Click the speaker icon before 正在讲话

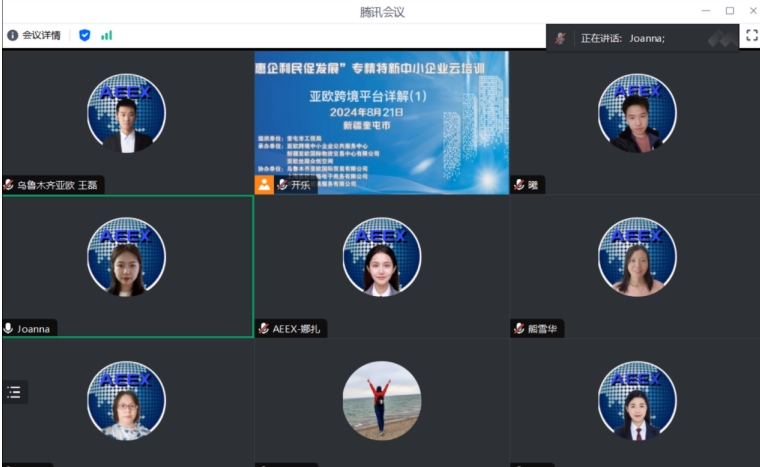coord(561,38)
